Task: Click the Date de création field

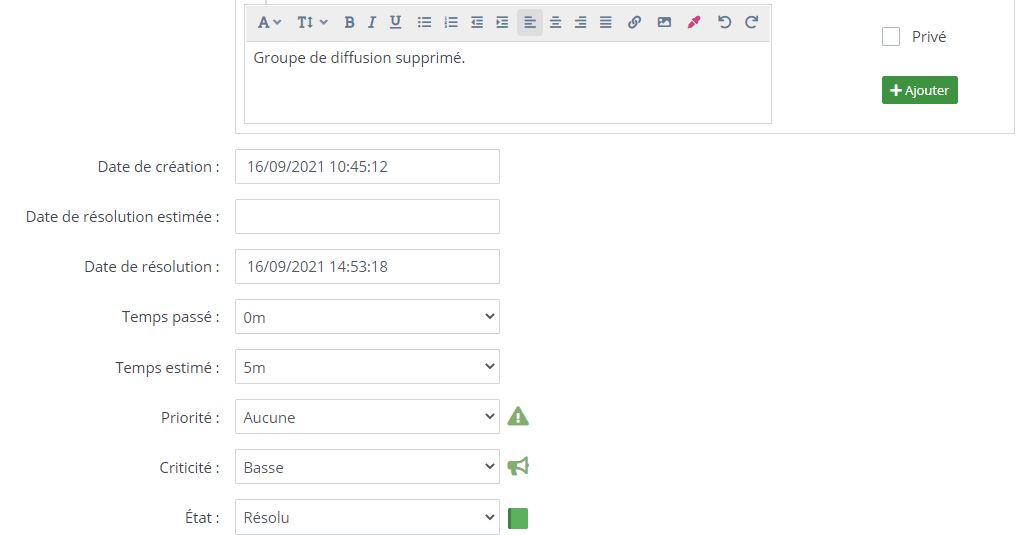Action: coord(367,167)
